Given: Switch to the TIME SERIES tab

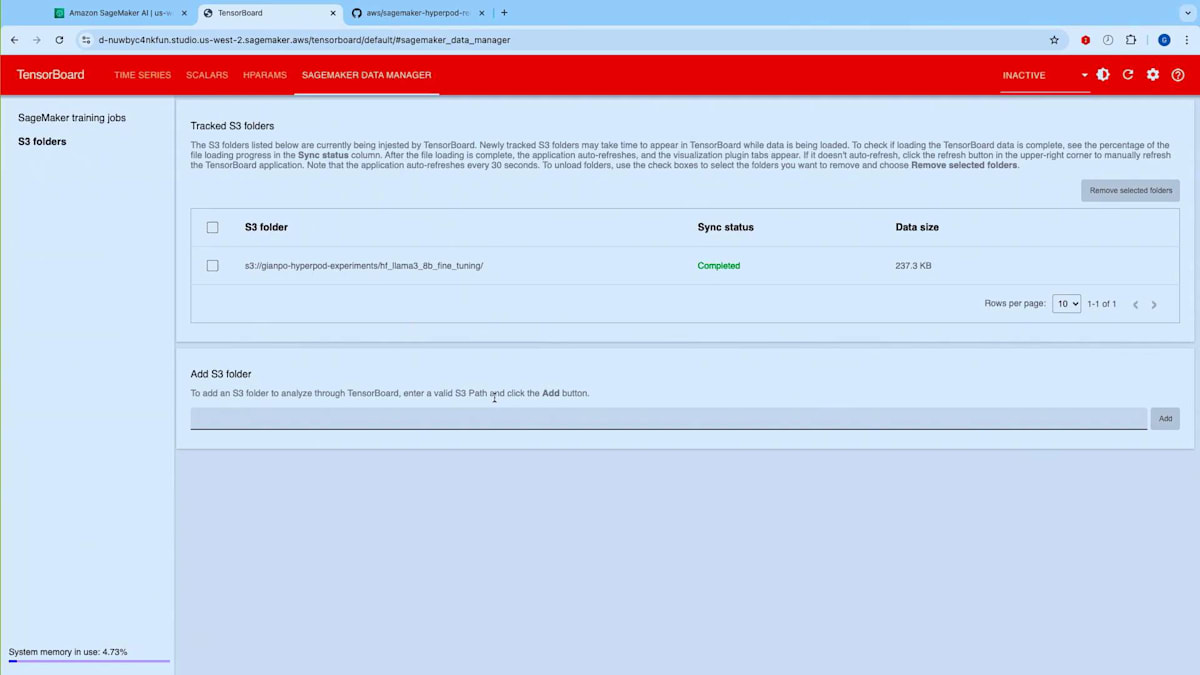Looking at the screenshot, I should point(142,75).
